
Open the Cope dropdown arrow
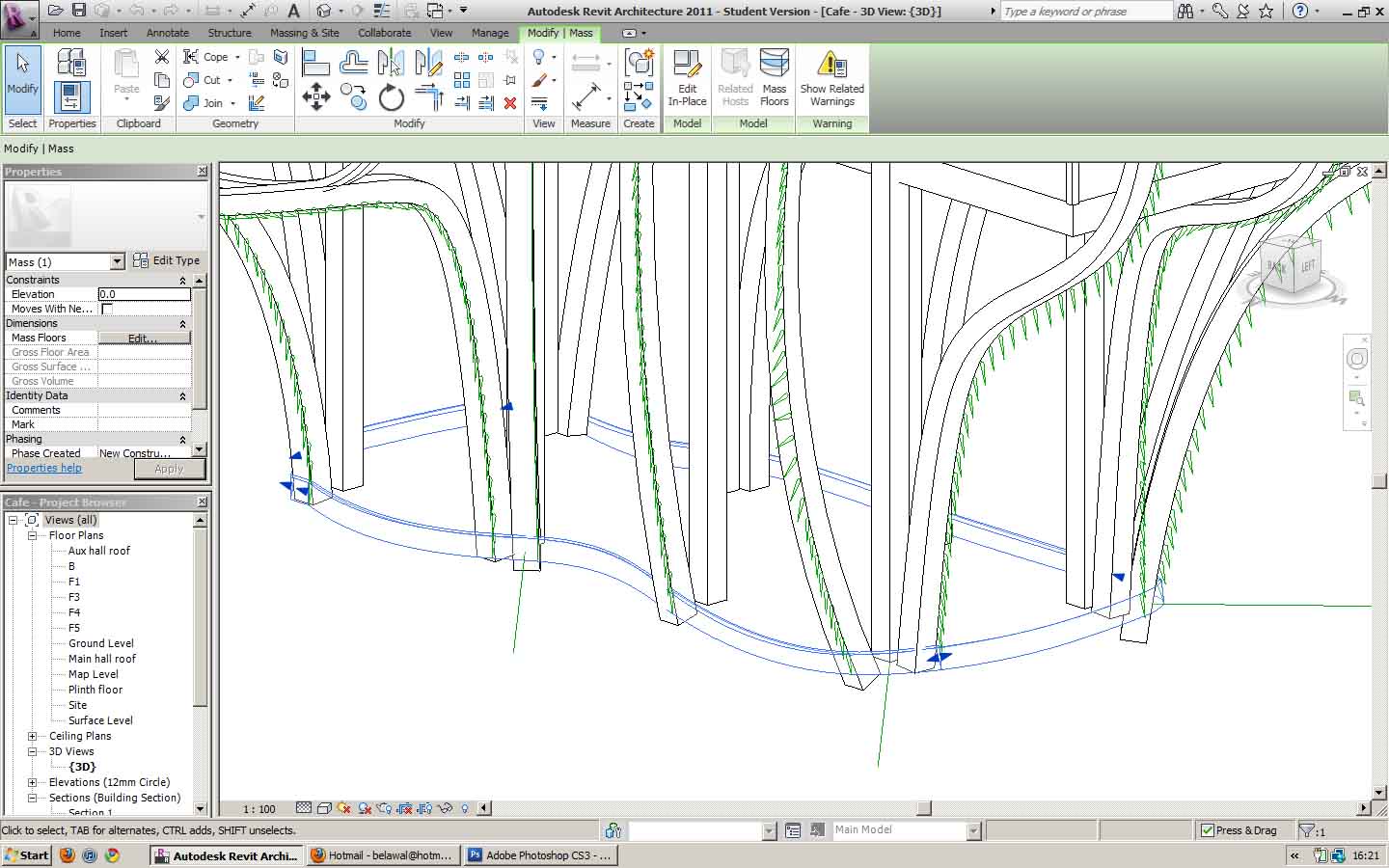click(x=237, y=57)
